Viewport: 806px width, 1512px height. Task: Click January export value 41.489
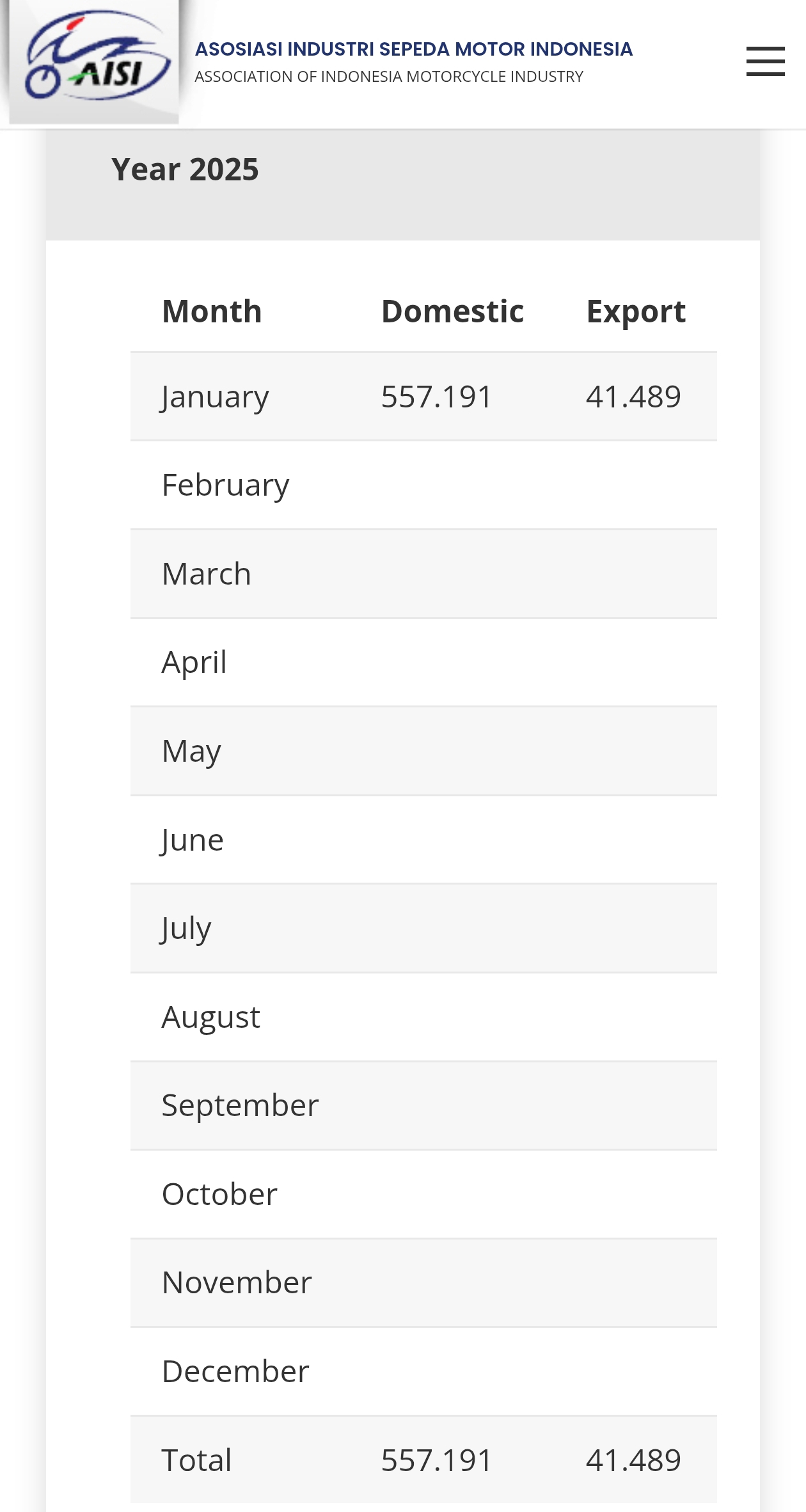(633, 397)
